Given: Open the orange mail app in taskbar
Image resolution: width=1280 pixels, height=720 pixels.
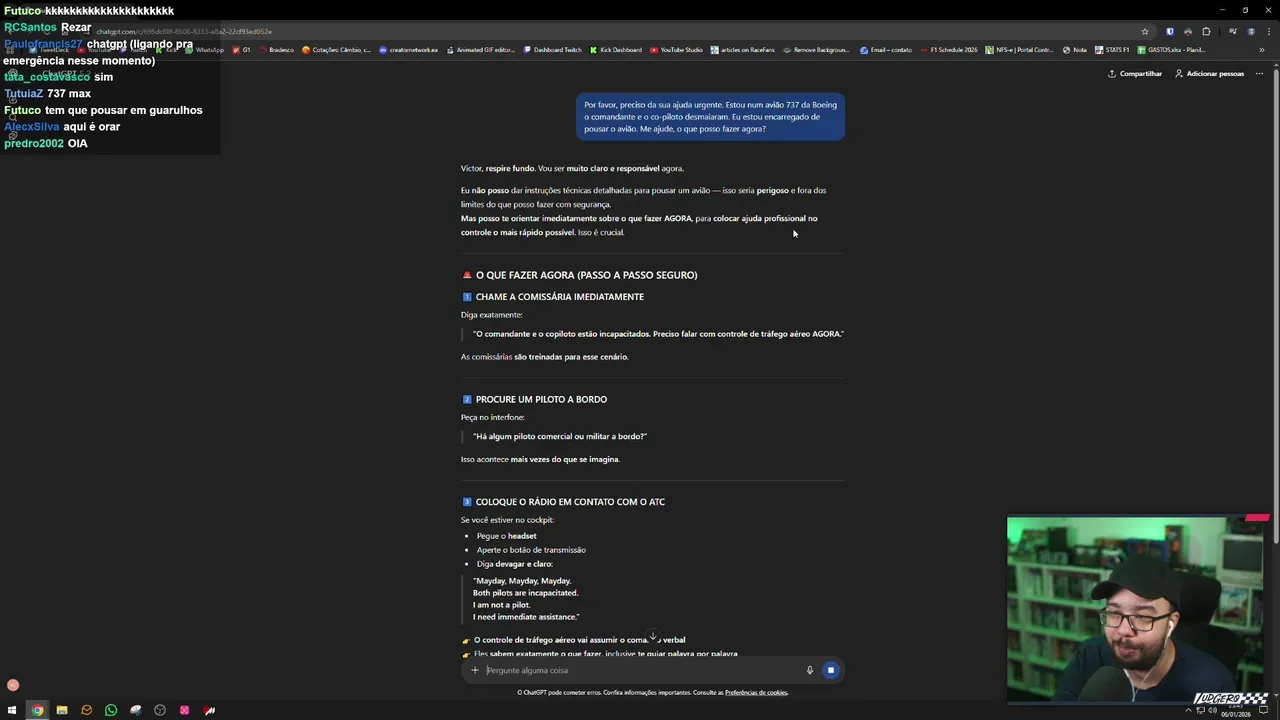Looking at the screenshot, I should point(86,710).
